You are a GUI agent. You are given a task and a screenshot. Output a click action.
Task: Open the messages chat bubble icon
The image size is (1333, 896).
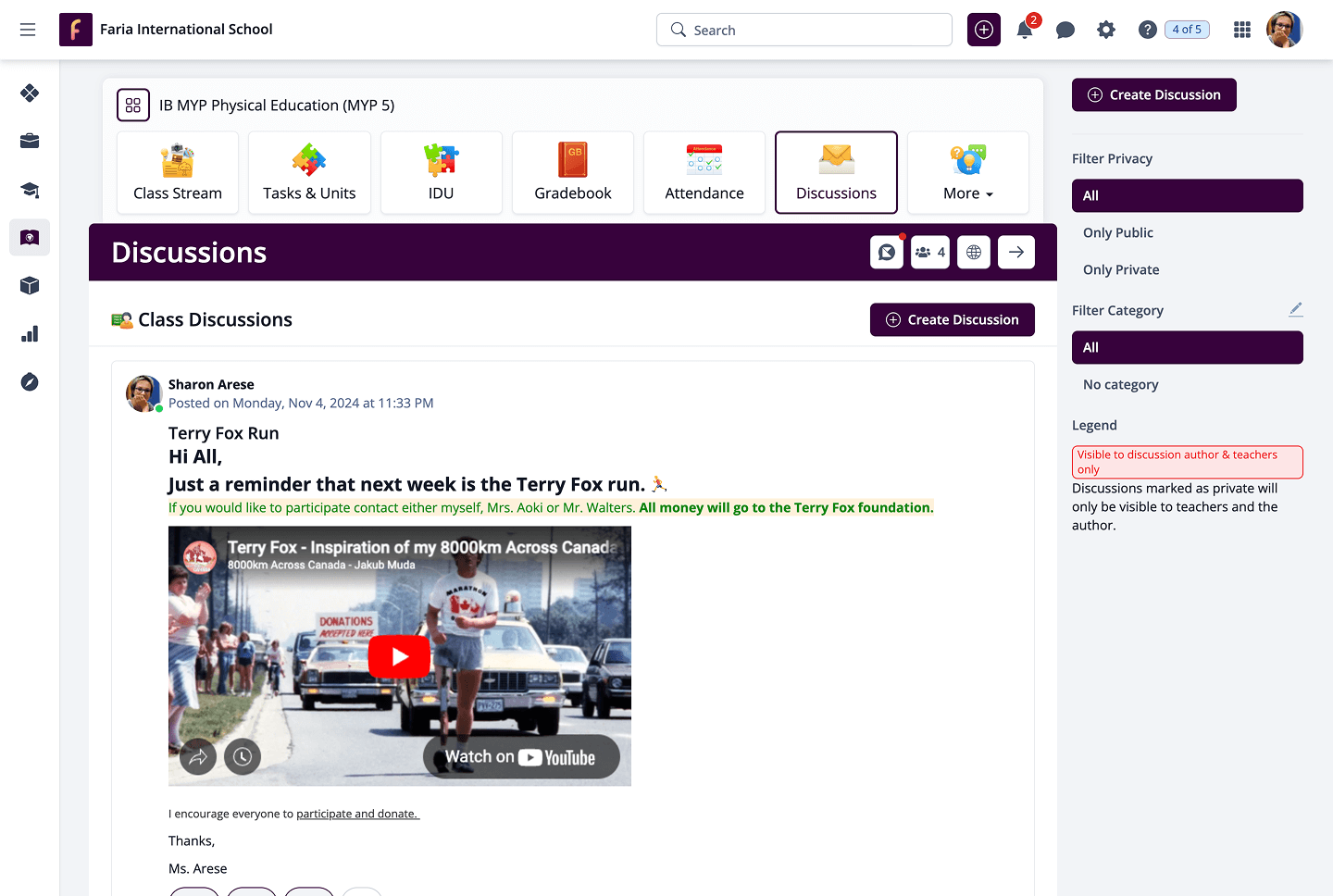coord(1065,31)
